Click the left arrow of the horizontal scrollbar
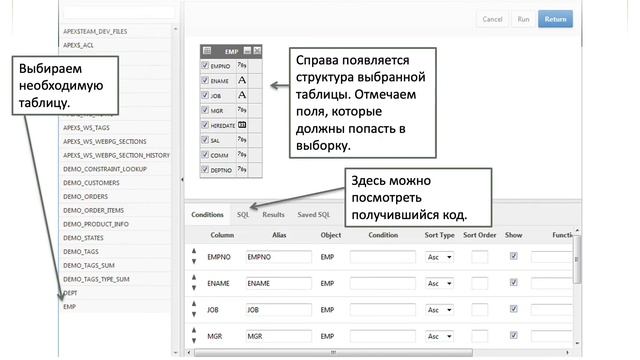Viewport: 640px width, 360px height. tap(189, 352)
